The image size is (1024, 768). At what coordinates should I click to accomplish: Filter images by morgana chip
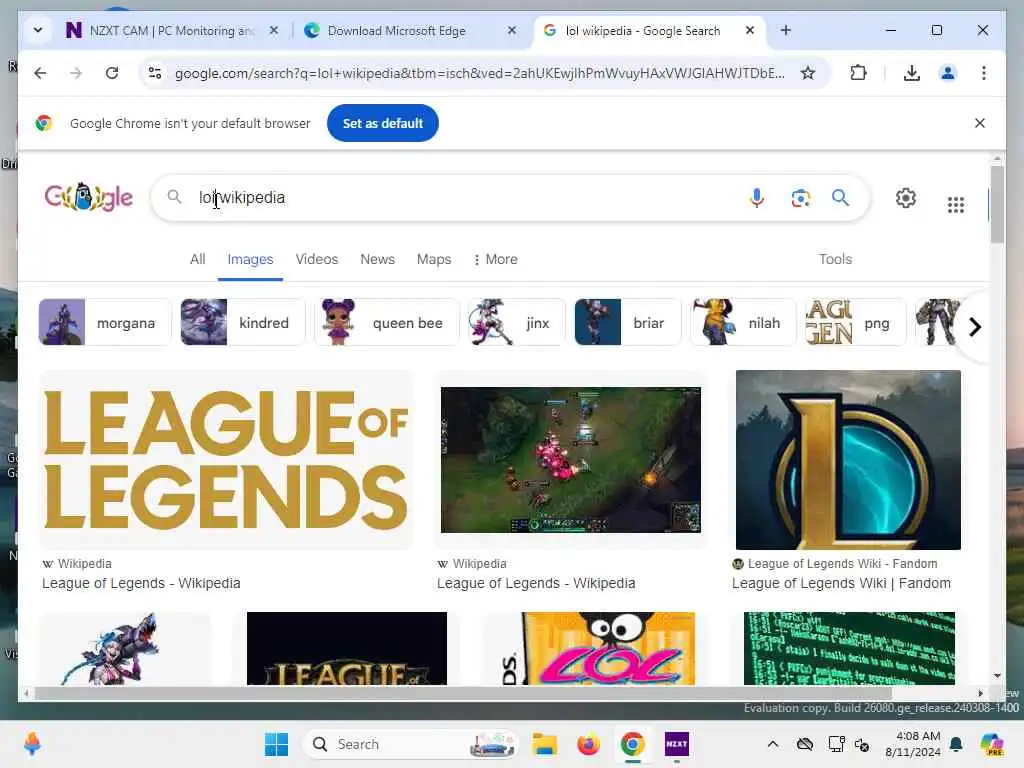pos(104,322)
